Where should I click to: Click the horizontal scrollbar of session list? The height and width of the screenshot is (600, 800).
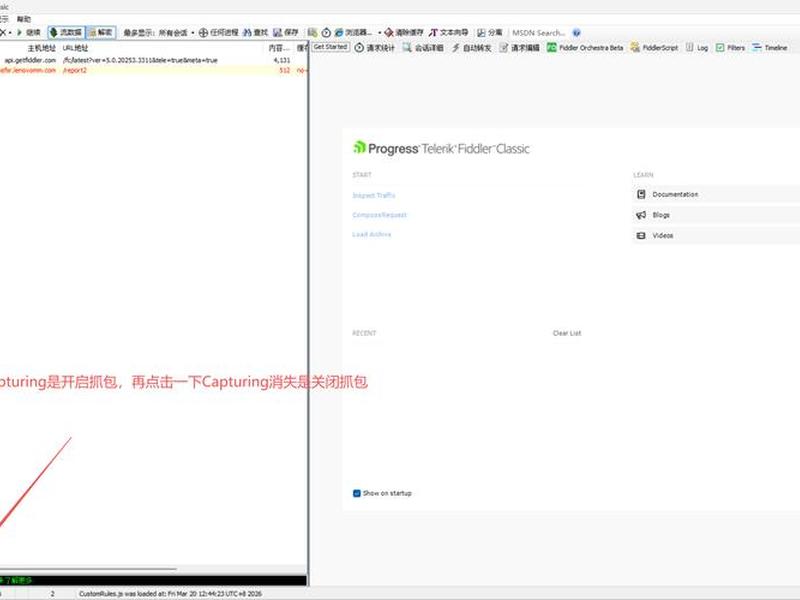tap(88, 569)
